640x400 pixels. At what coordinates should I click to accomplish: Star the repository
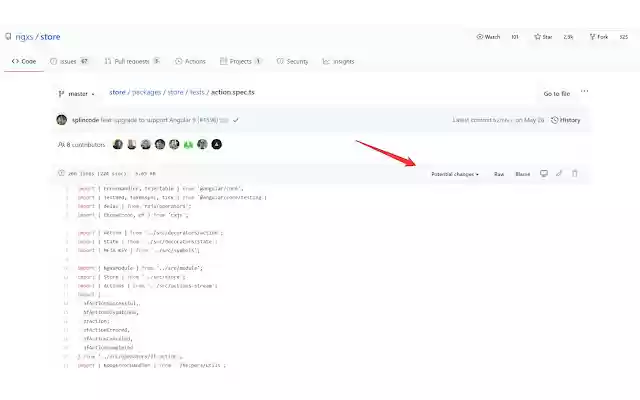coord(543,37)
